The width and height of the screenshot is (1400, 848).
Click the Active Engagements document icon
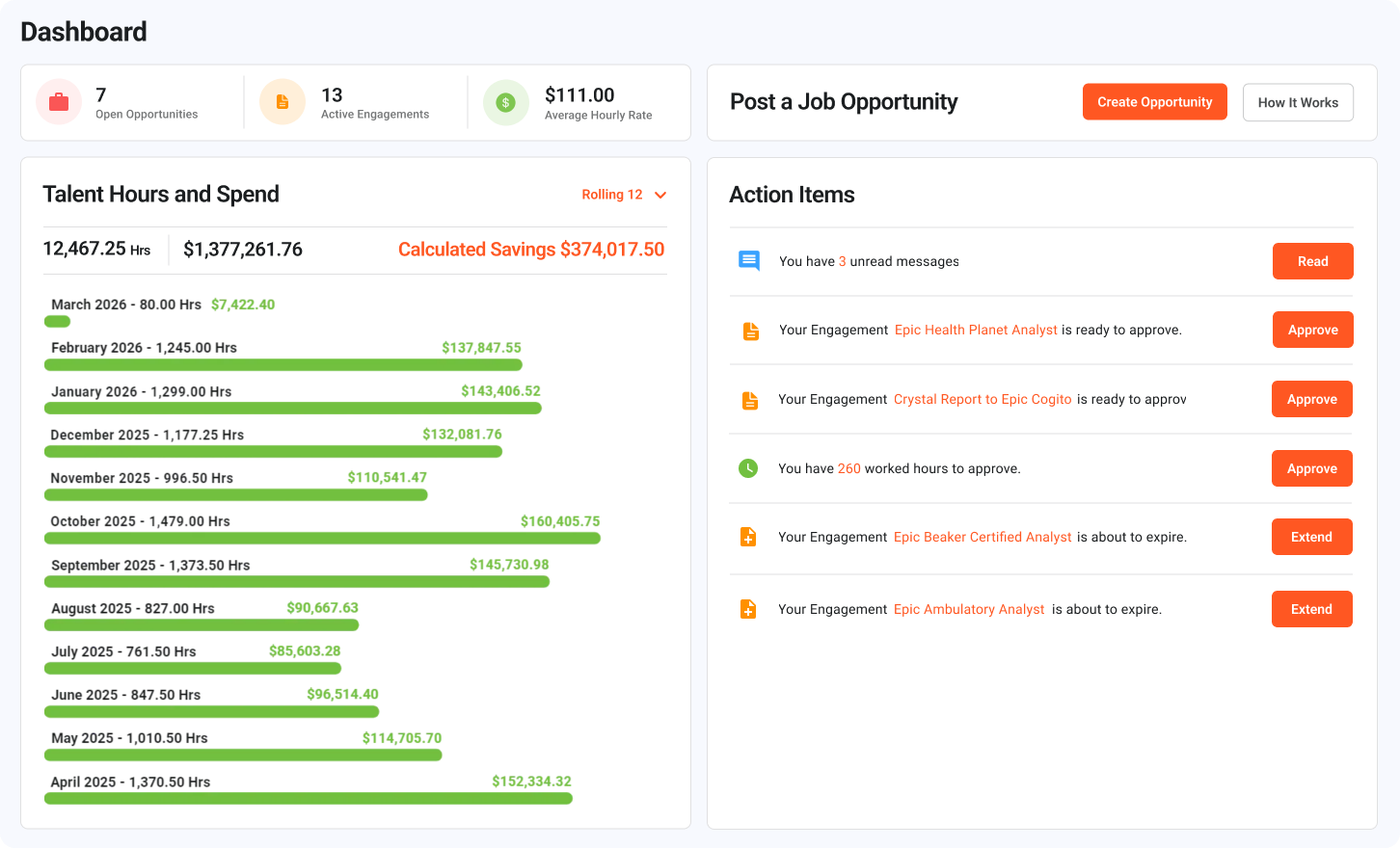(282, 101)
